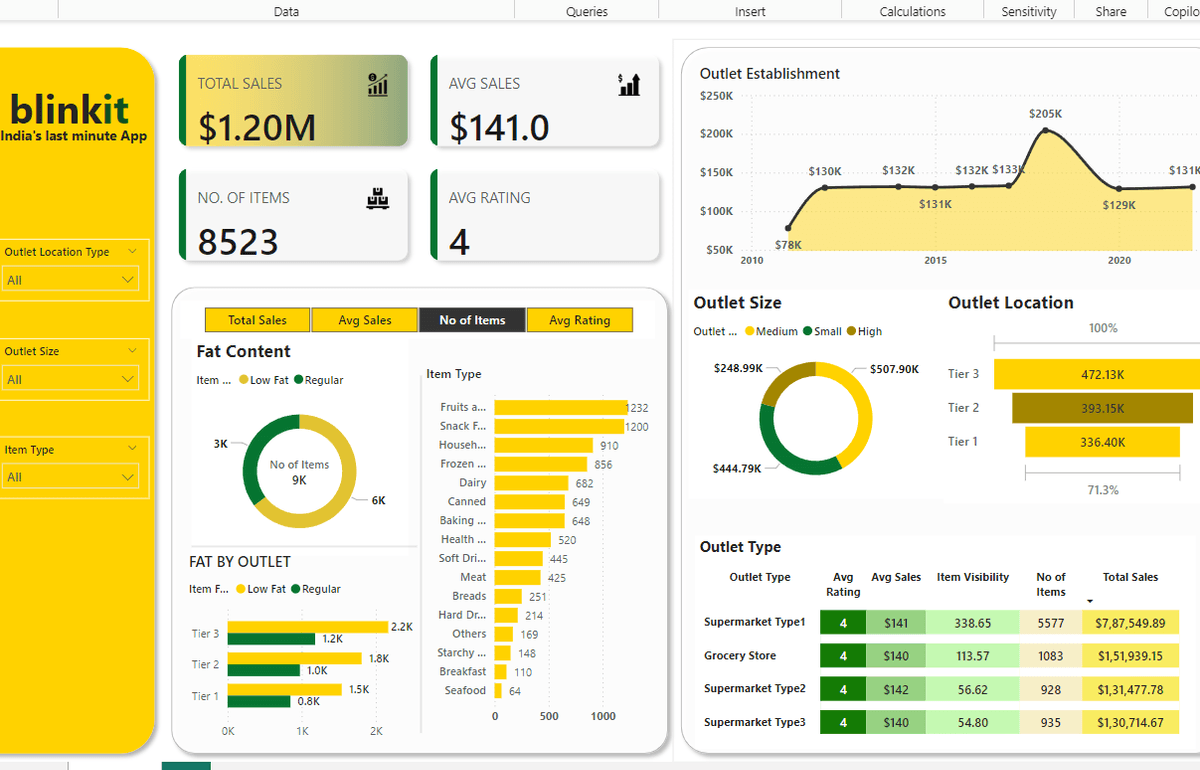This screenshot has height=770, width=1200.
Task: Click the dollar trend icon on Avg Sales card
Action: [629, 84]
